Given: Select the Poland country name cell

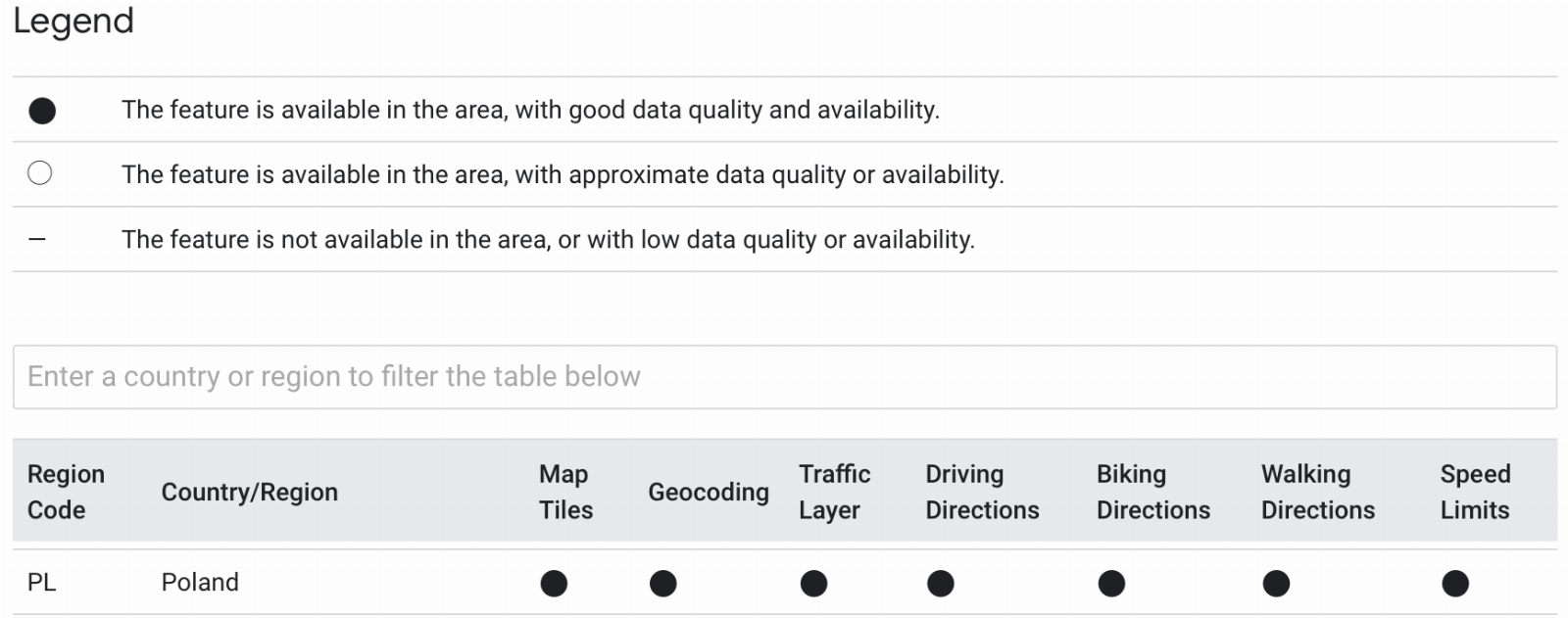Looking at the screenshot, I should click(x=200, y=582).
